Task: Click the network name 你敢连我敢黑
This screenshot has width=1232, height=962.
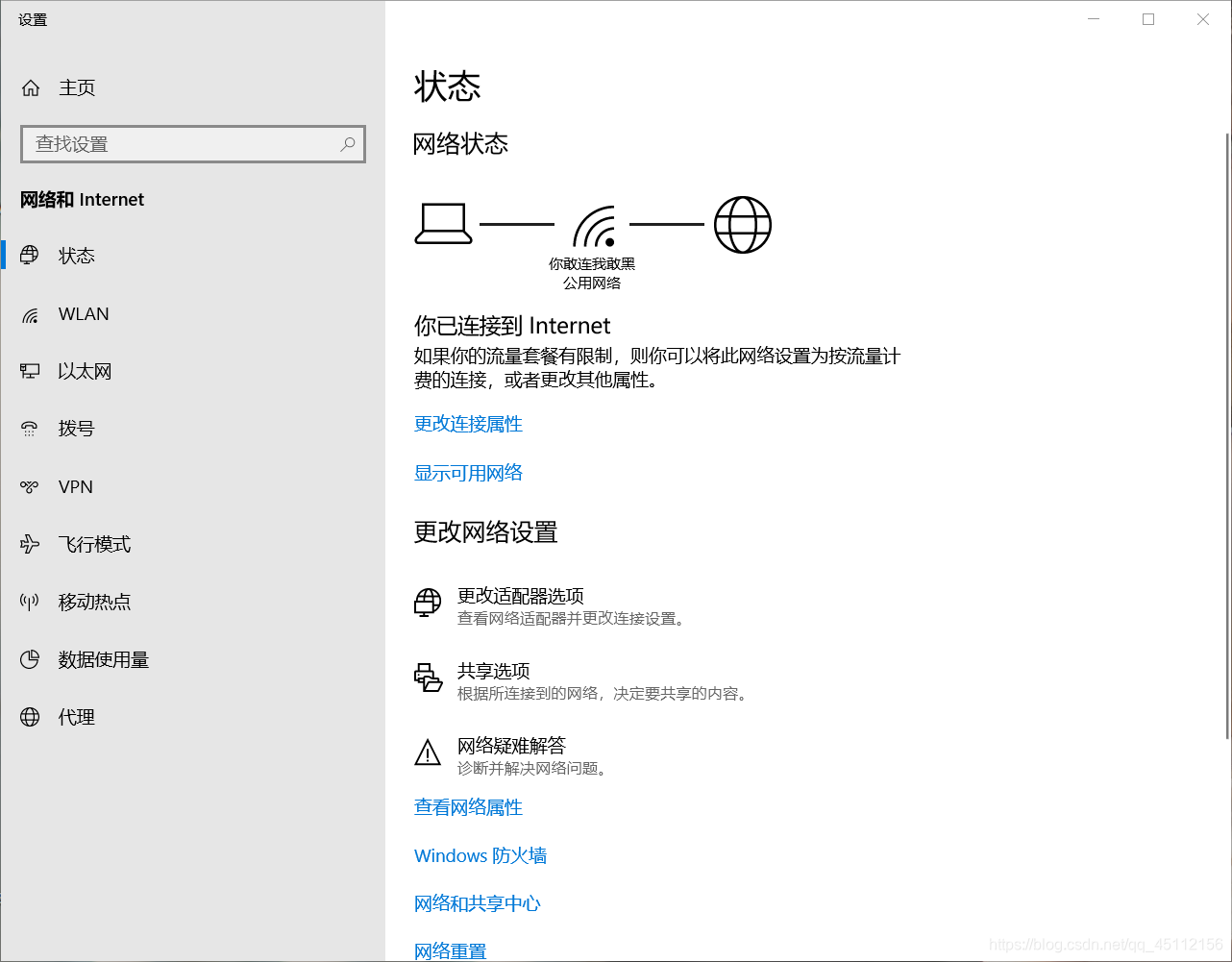Action: tap(592, 263)
